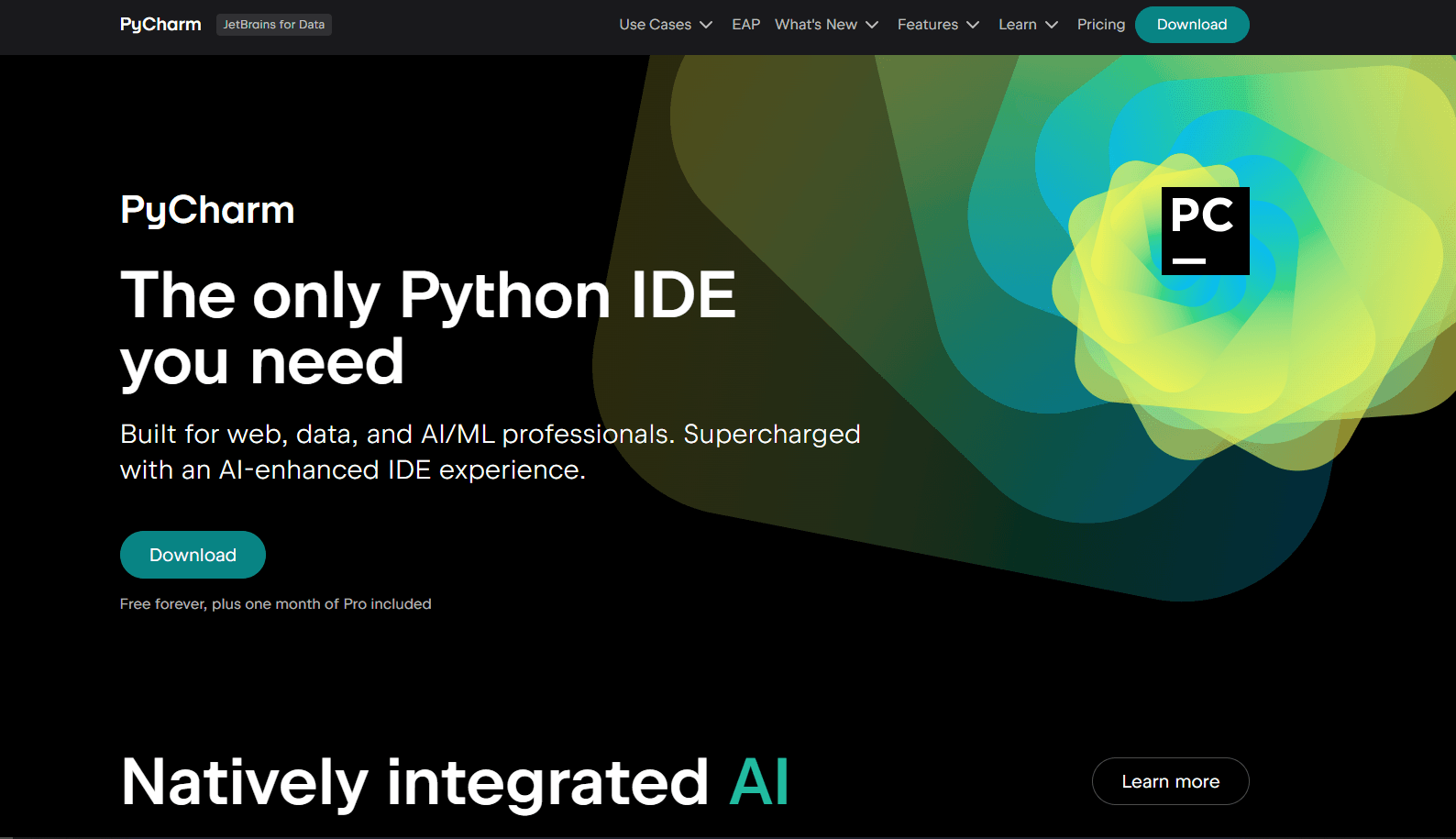Viewport: 1456px width, 839px height.
Task: Expand the Learn dropdown menu
Action: (1028, 25)
